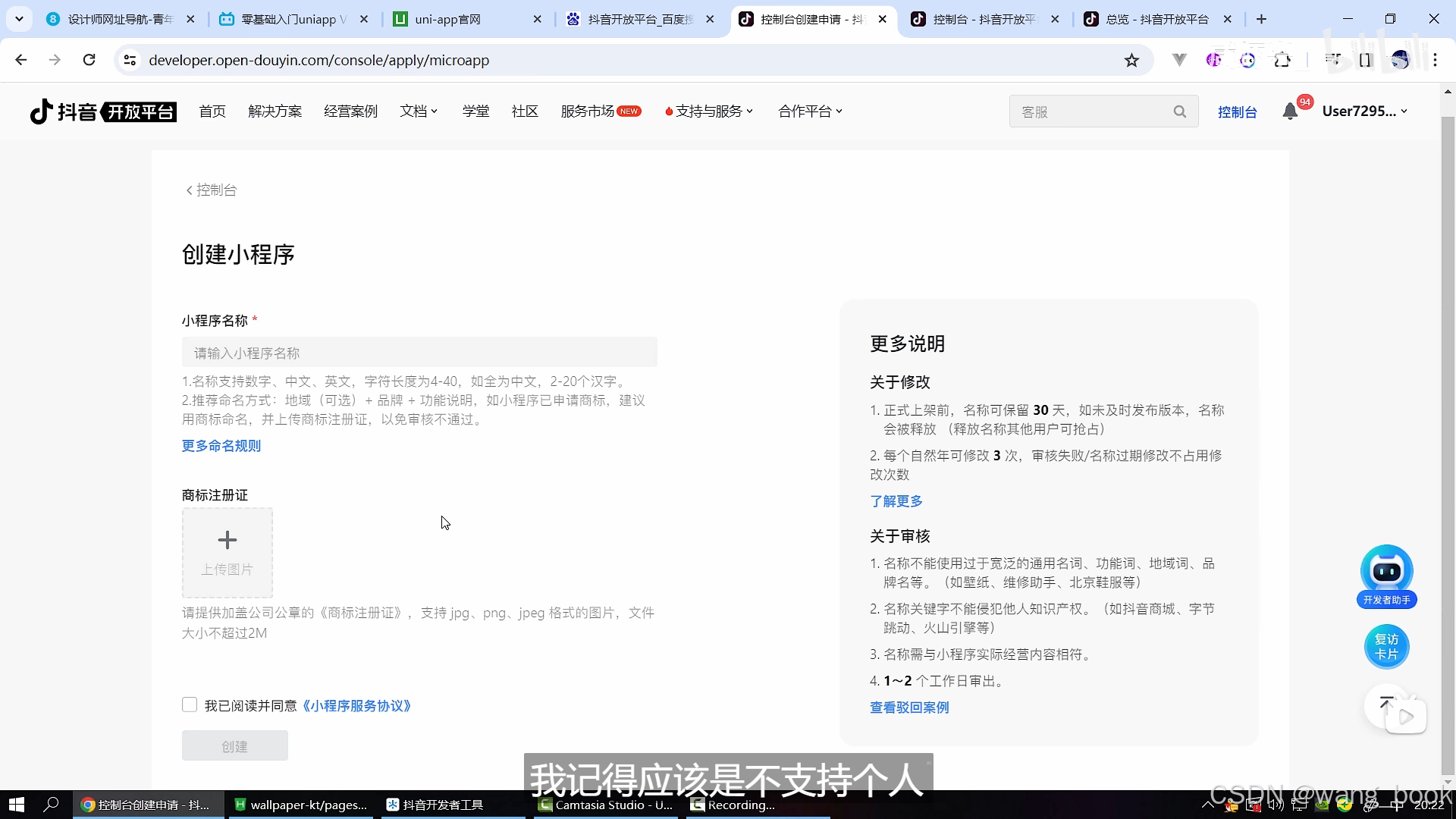Click the bookmark star icon in address bar
1456x819 pixels.
pyautogui.click(x=1131, y=60)
